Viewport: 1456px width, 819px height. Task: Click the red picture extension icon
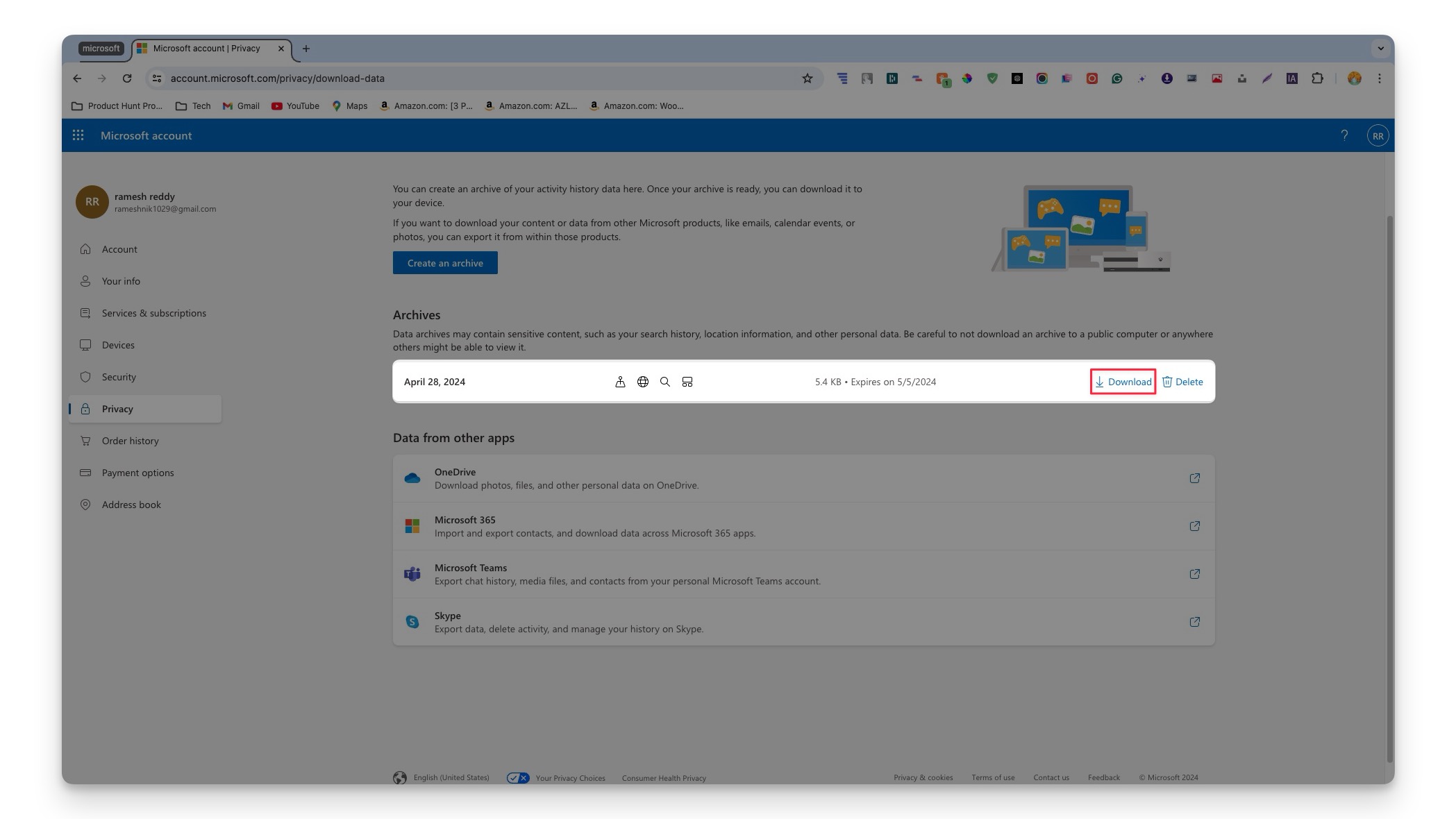1217,78
